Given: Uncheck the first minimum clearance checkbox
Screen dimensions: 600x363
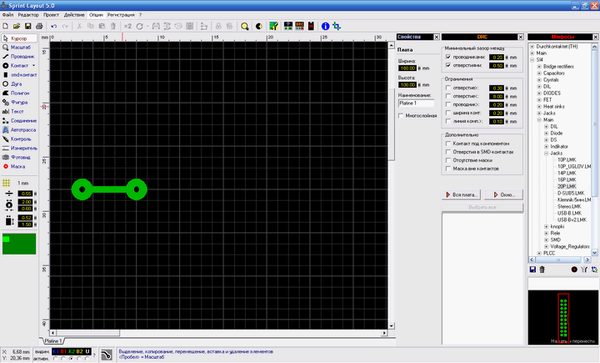Looking at the screenshot, I should pyautogui.click(x=448, y=57).
